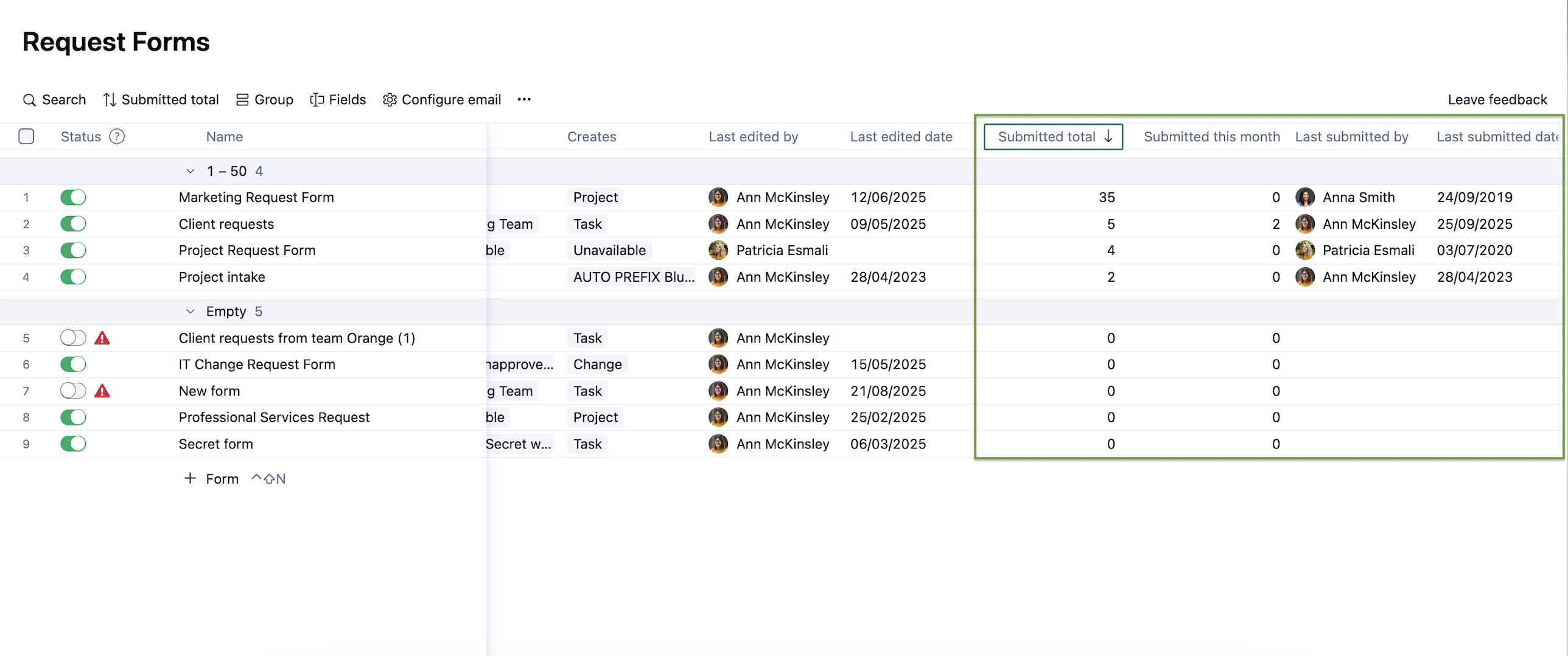
Task: Click the Status help question mark icon
Action: (x=117, y=136)
